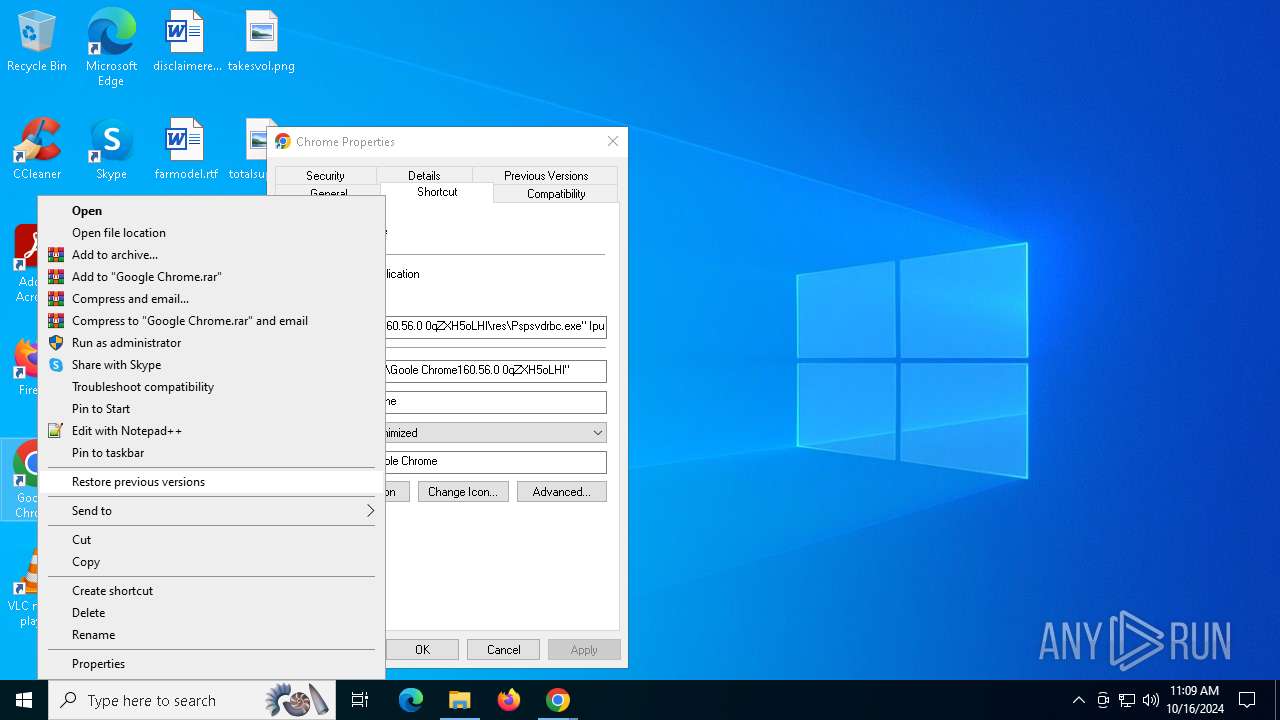The height and width of the screenshot is (720, 1280).
Task: Select Create shortcut
Action: 211,591
